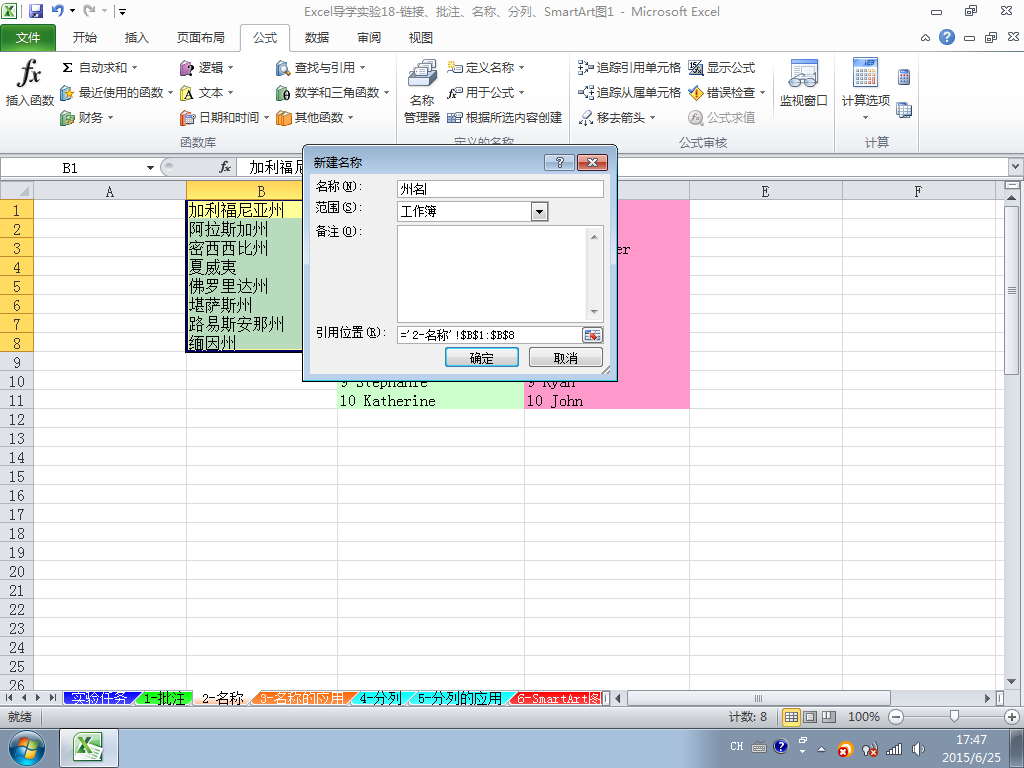The image size is (1024, 768).
Task: Expand the Error Checking (错误检查) dropdown arrow
Action: tap(762, 93)
